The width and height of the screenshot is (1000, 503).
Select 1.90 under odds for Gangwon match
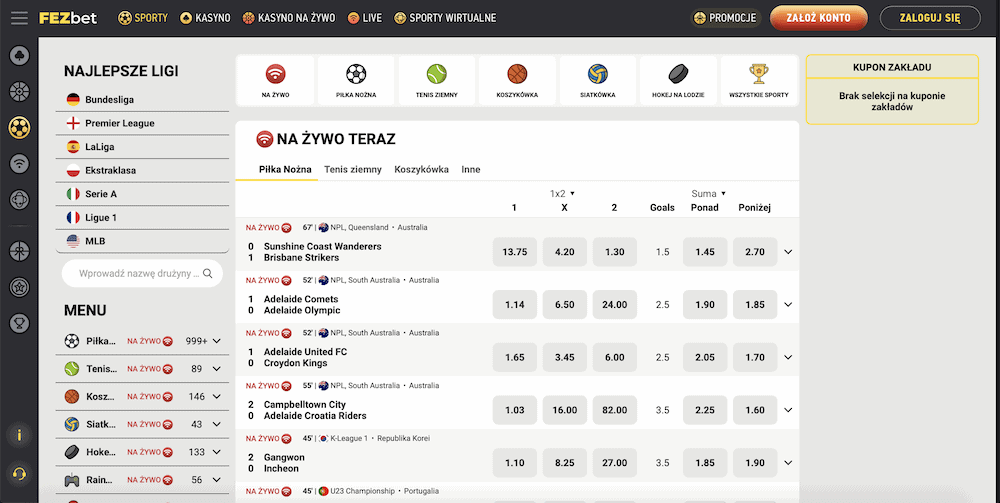pos(754,463)
